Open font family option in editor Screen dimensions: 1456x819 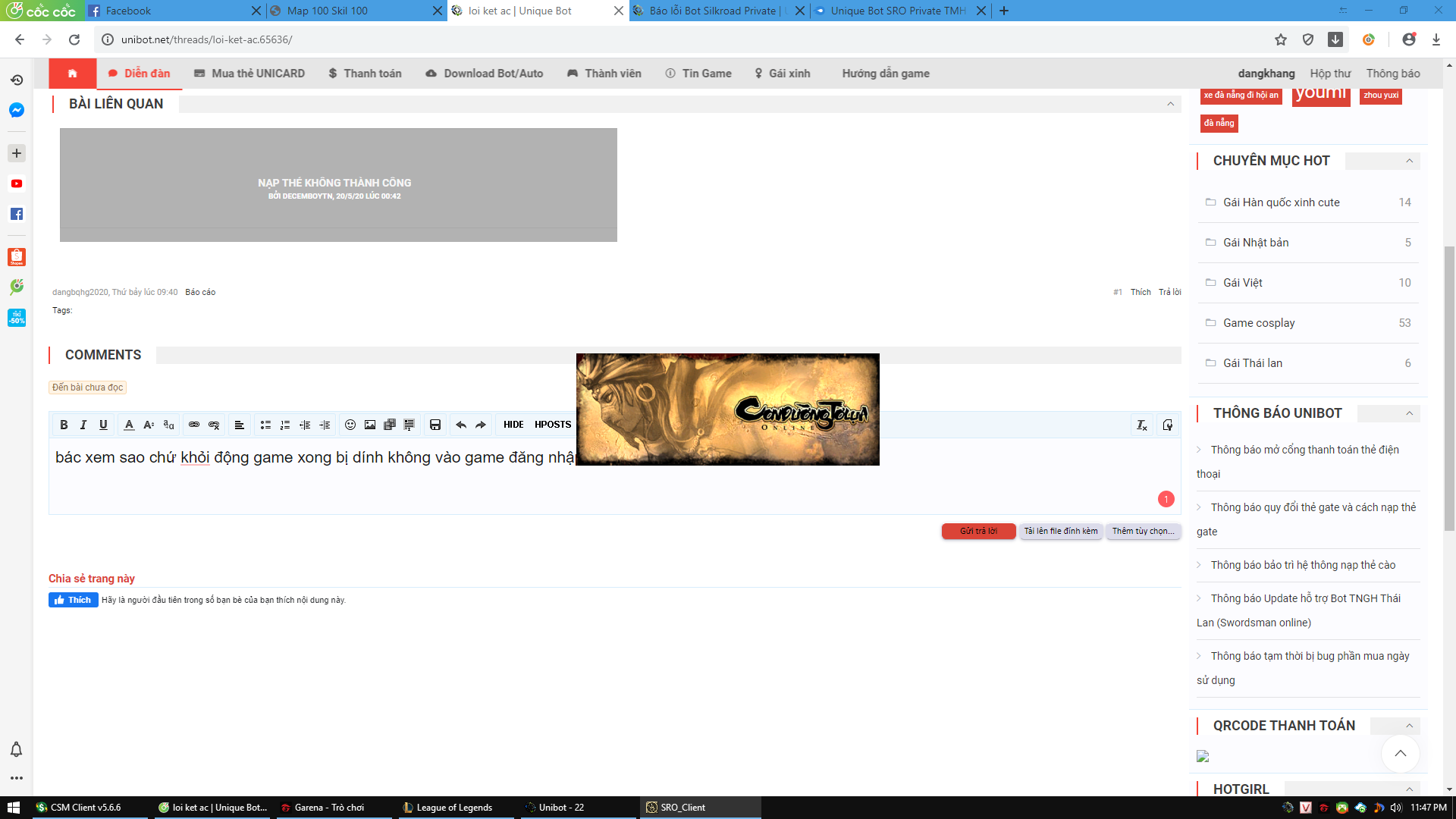tap(168, 425)
